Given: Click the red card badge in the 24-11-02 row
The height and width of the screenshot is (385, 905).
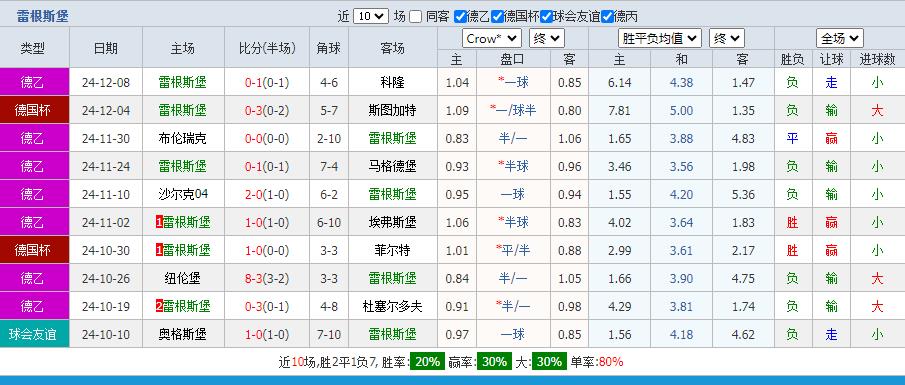Looking at the screenshot, I should (x=159, y=222).
